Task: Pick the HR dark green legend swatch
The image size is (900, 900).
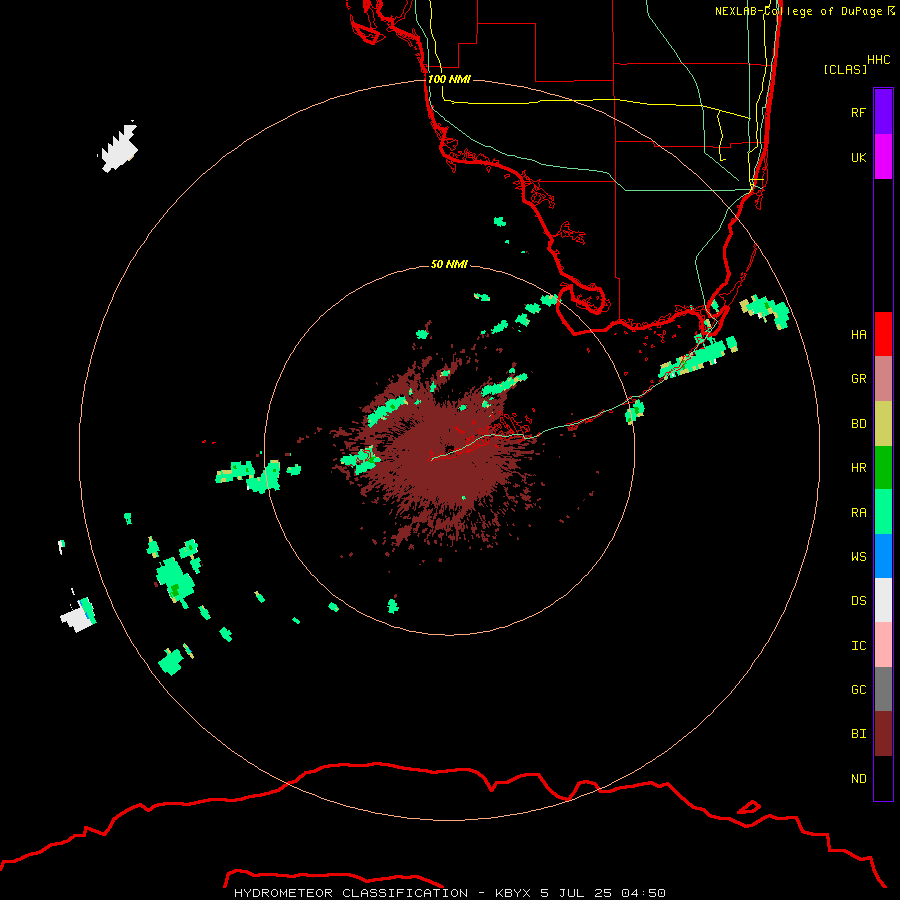Action: tap(883, 468)
